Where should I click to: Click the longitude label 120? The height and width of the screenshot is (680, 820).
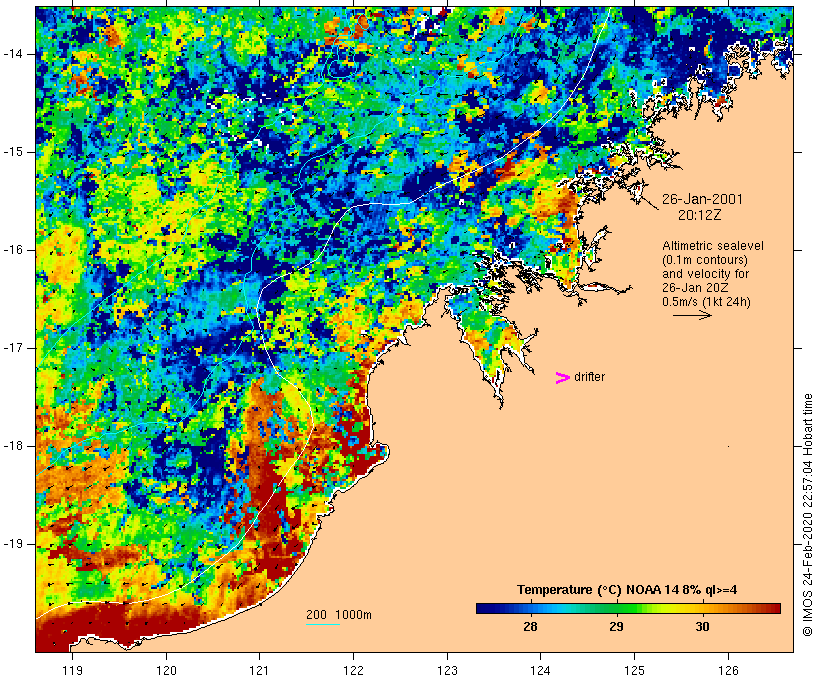point(166,671)
